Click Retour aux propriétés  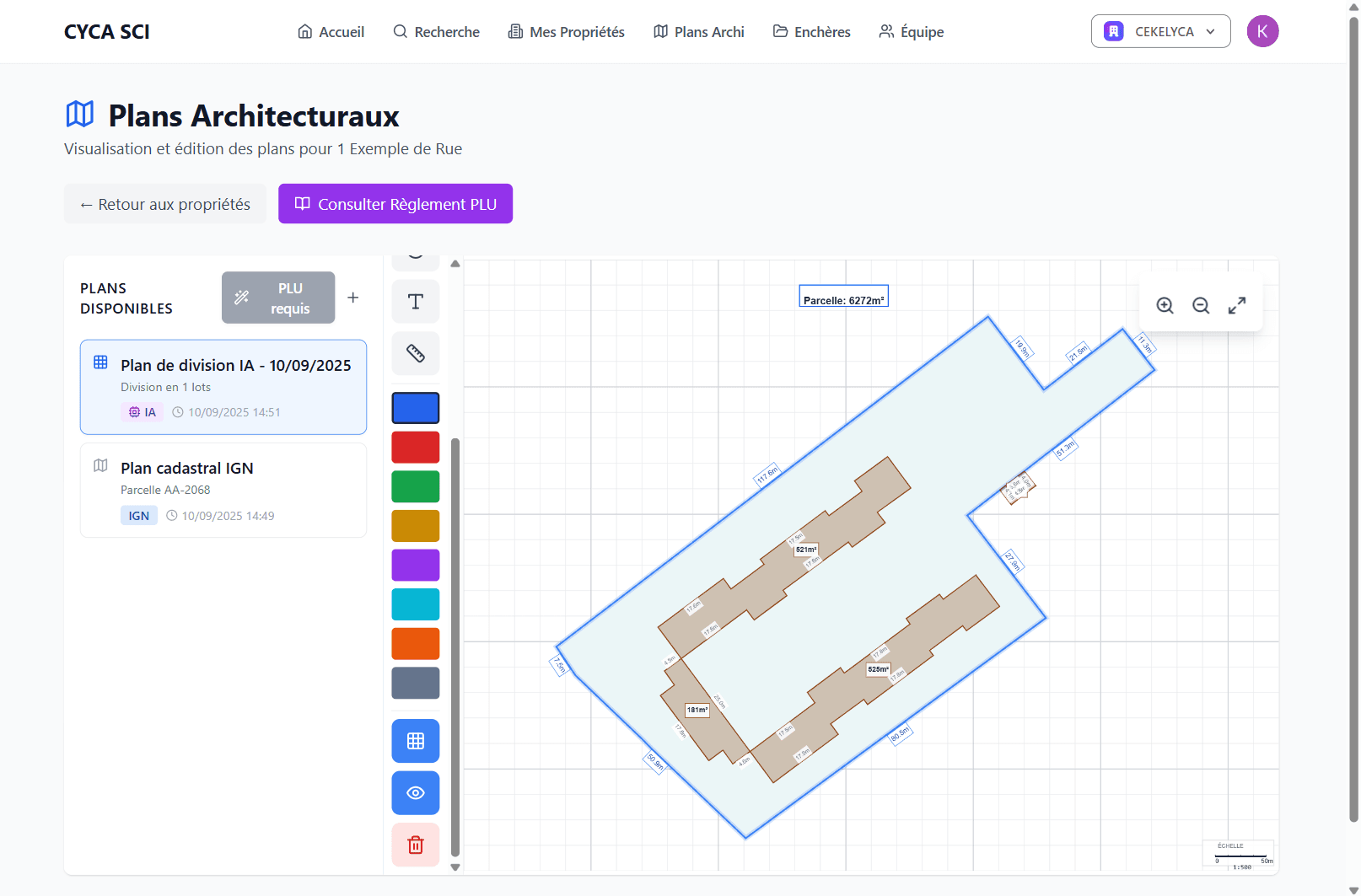pos(165,204)
